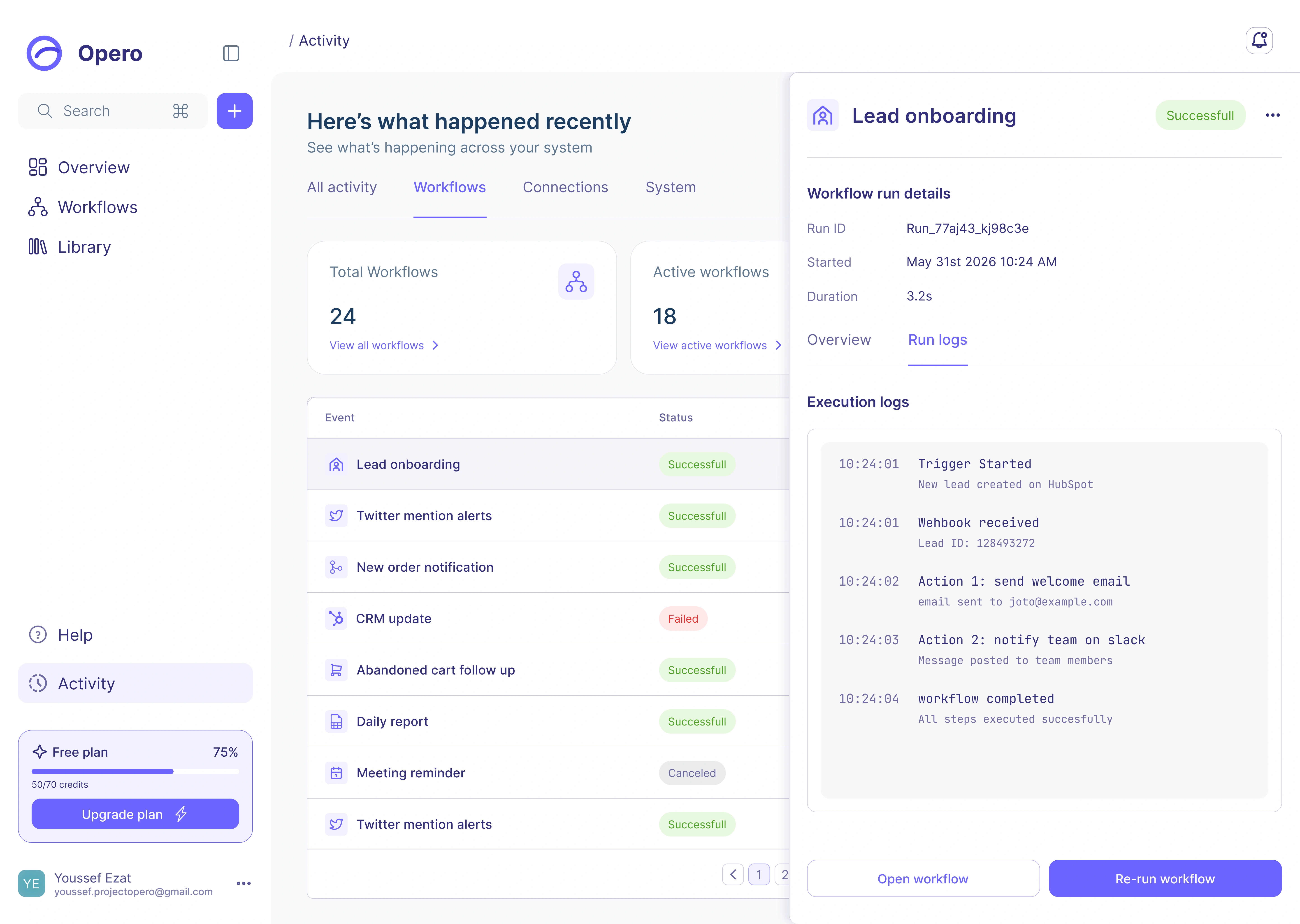Click the plus create button
1300x924 pixels.
point(234,111)
